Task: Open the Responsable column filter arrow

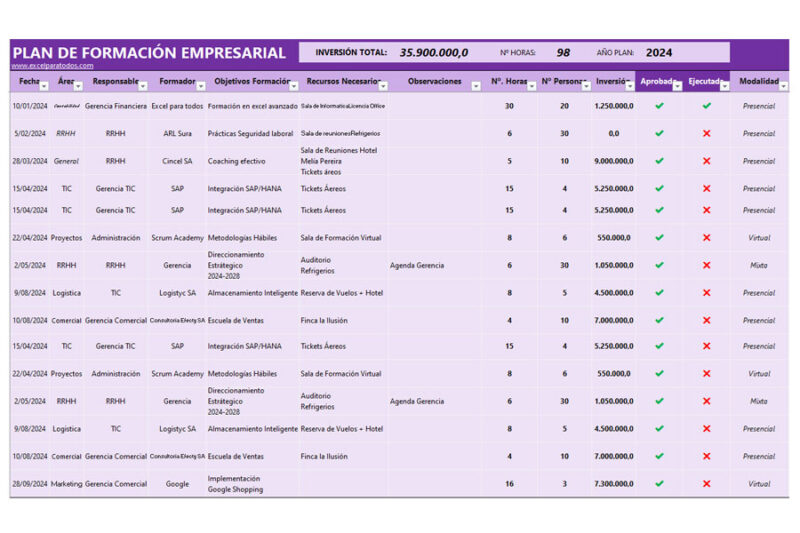Action: (143, 86)
